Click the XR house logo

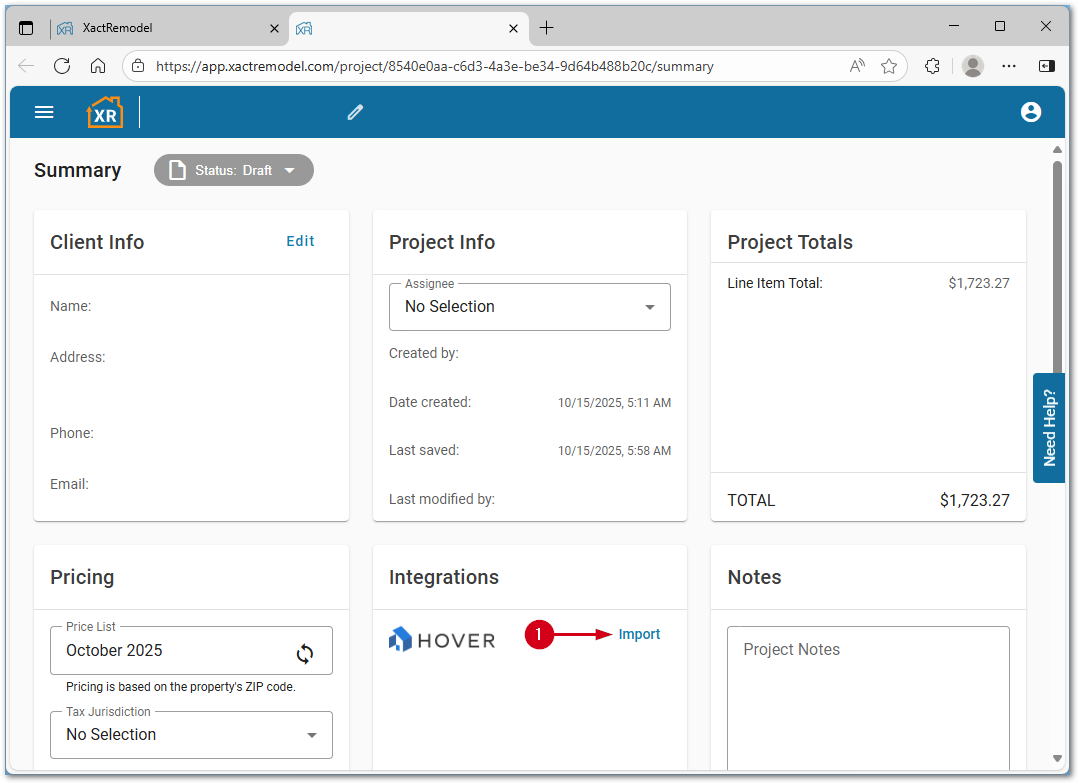(104, 112)
